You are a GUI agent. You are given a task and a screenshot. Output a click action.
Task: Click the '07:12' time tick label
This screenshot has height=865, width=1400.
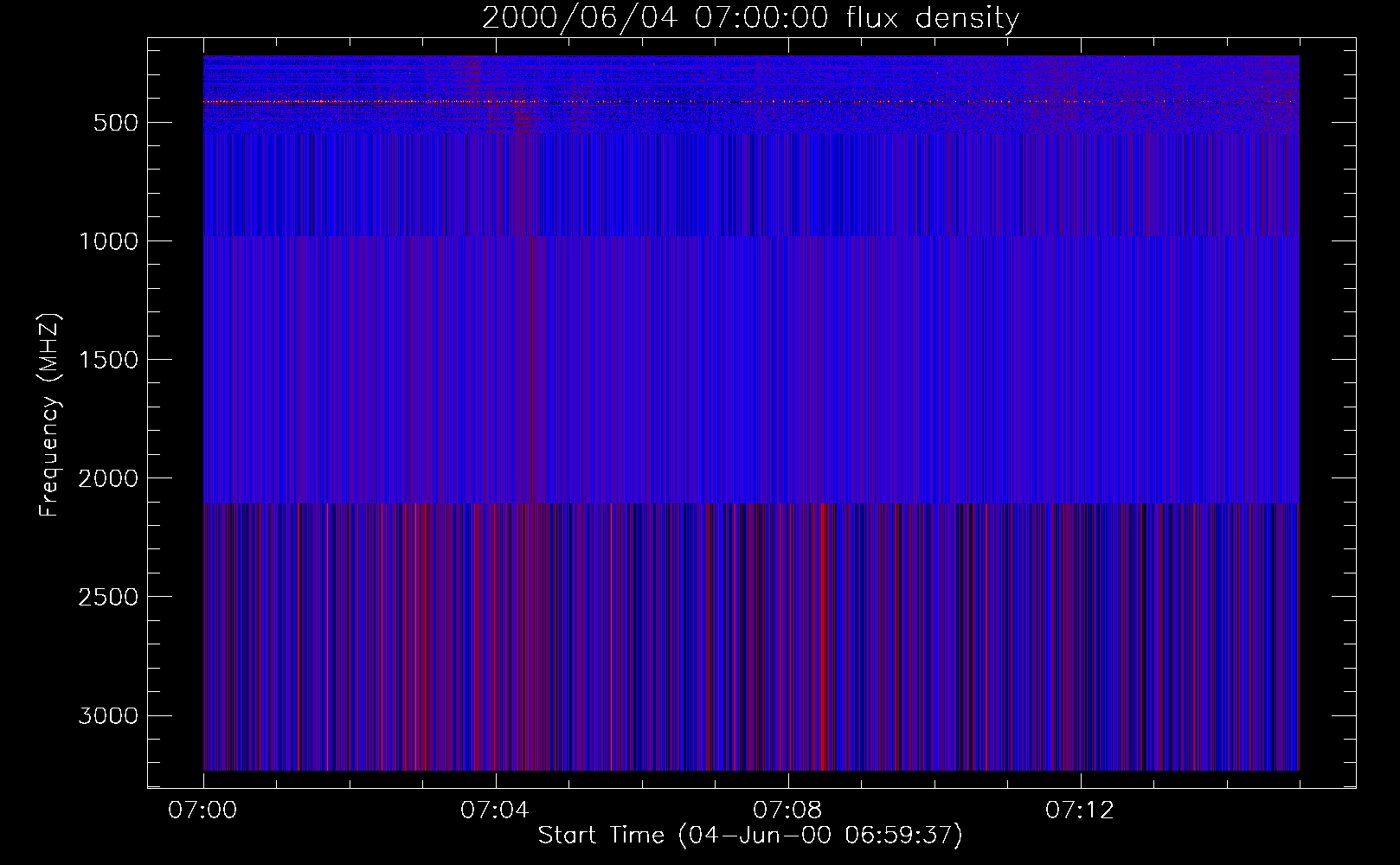1079,811
